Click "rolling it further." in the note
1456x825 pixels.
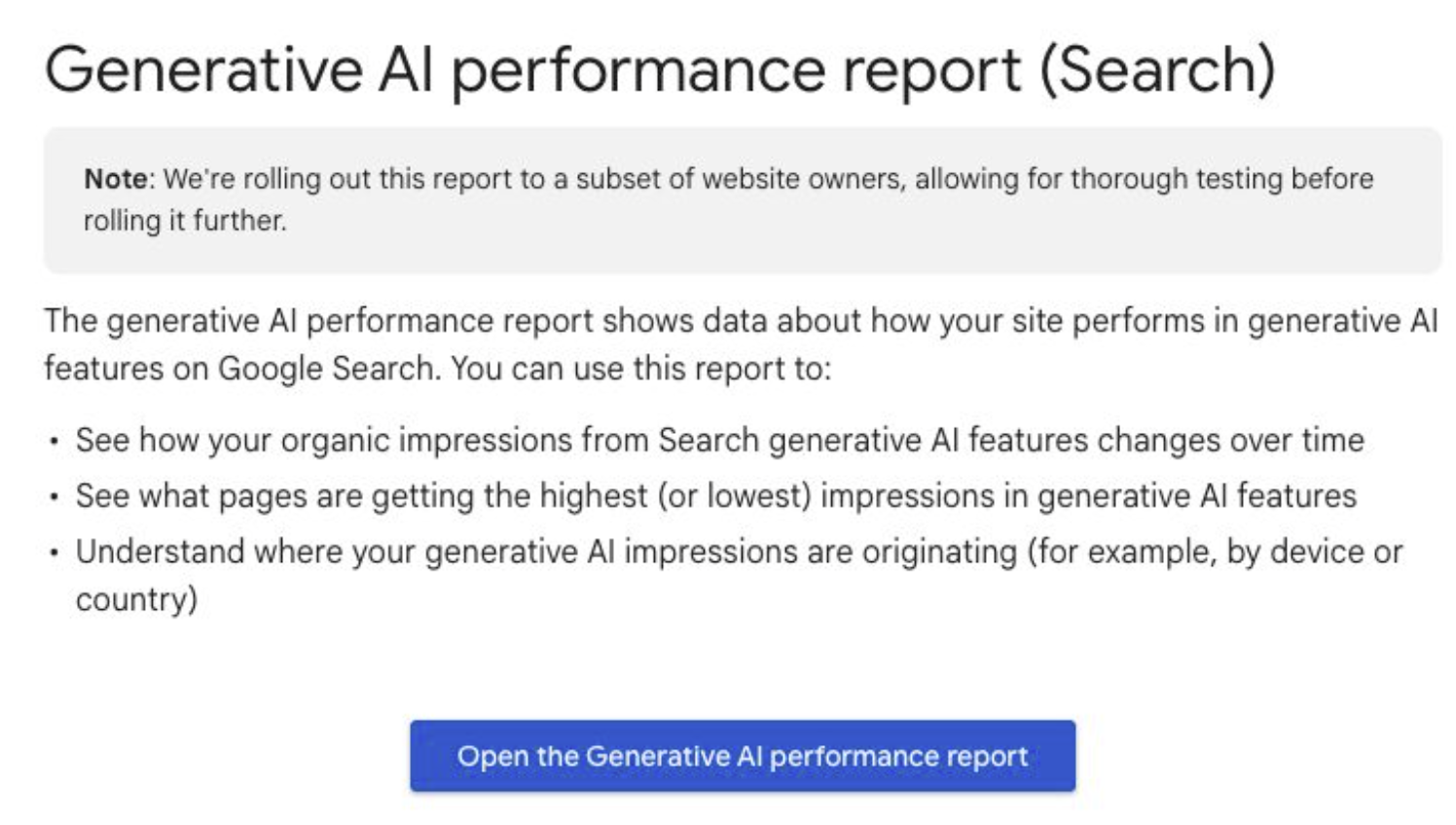[185, 221]
